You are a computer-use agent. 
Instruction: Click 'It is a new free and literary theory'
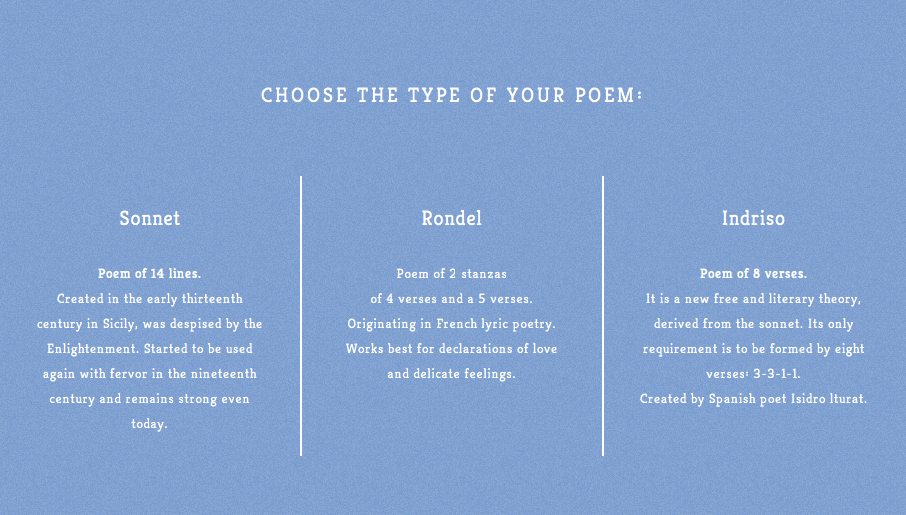(x=753, y=299)
